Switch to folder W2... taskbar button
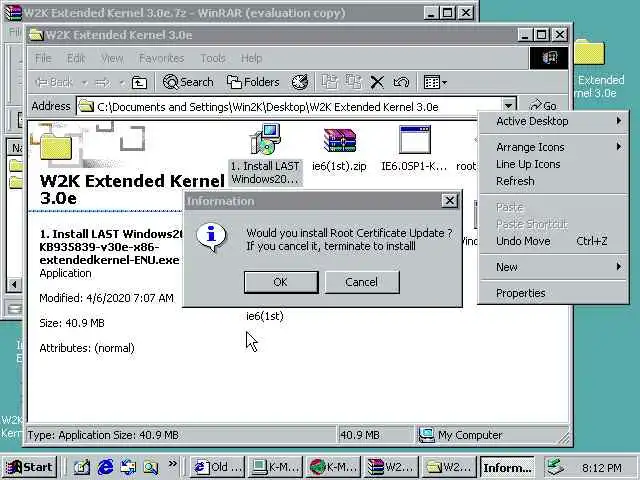Viewport: 640px width, 480px height. point(449,467)
